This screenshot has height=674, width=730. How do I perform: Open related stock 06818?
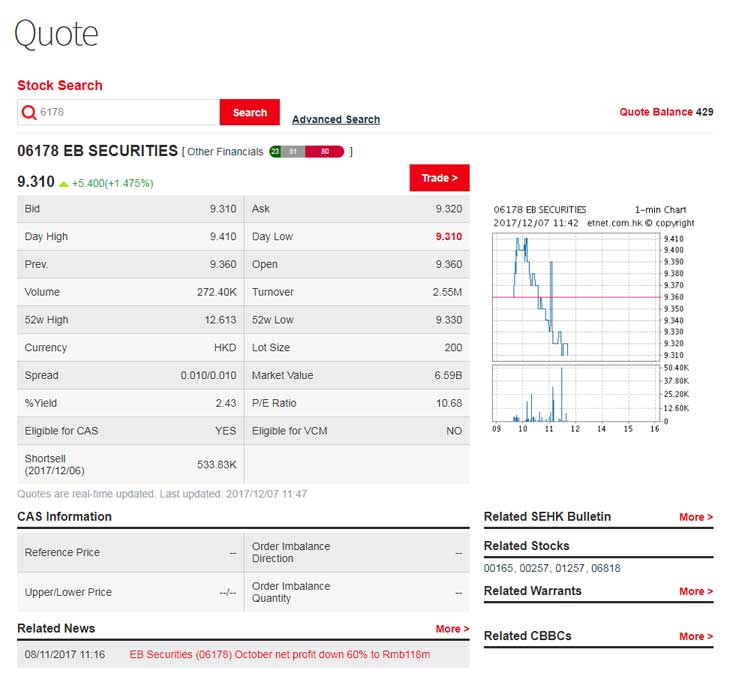pyautogui.click(x=606, y=568)
